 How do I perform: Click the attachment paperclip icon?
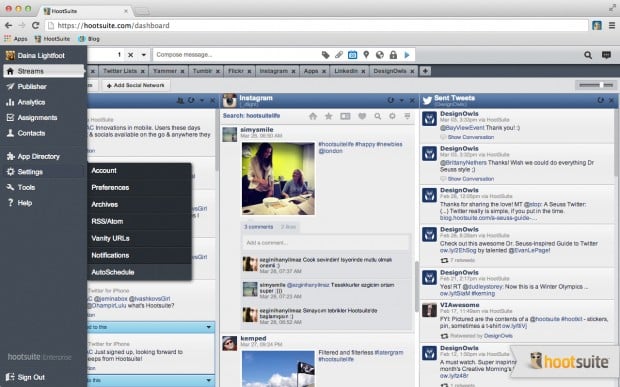click(x=339, y=55)
